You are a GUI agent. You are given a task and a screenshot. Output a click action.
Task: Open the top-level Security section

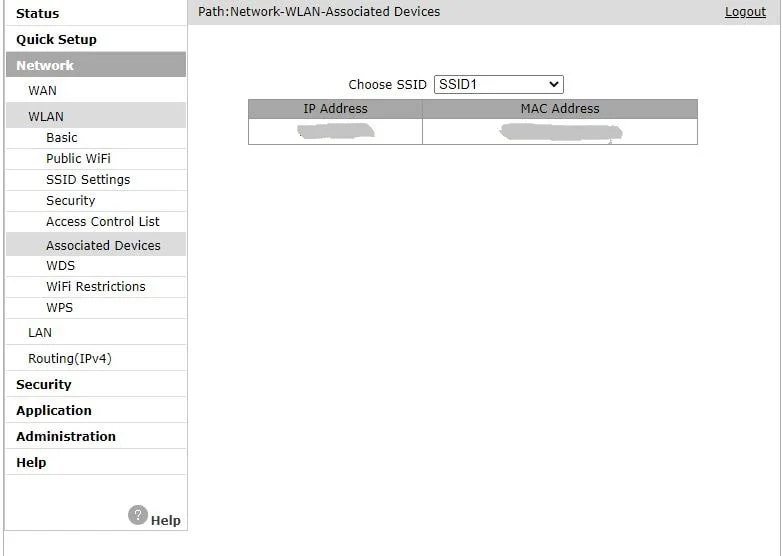pos(43,384)
